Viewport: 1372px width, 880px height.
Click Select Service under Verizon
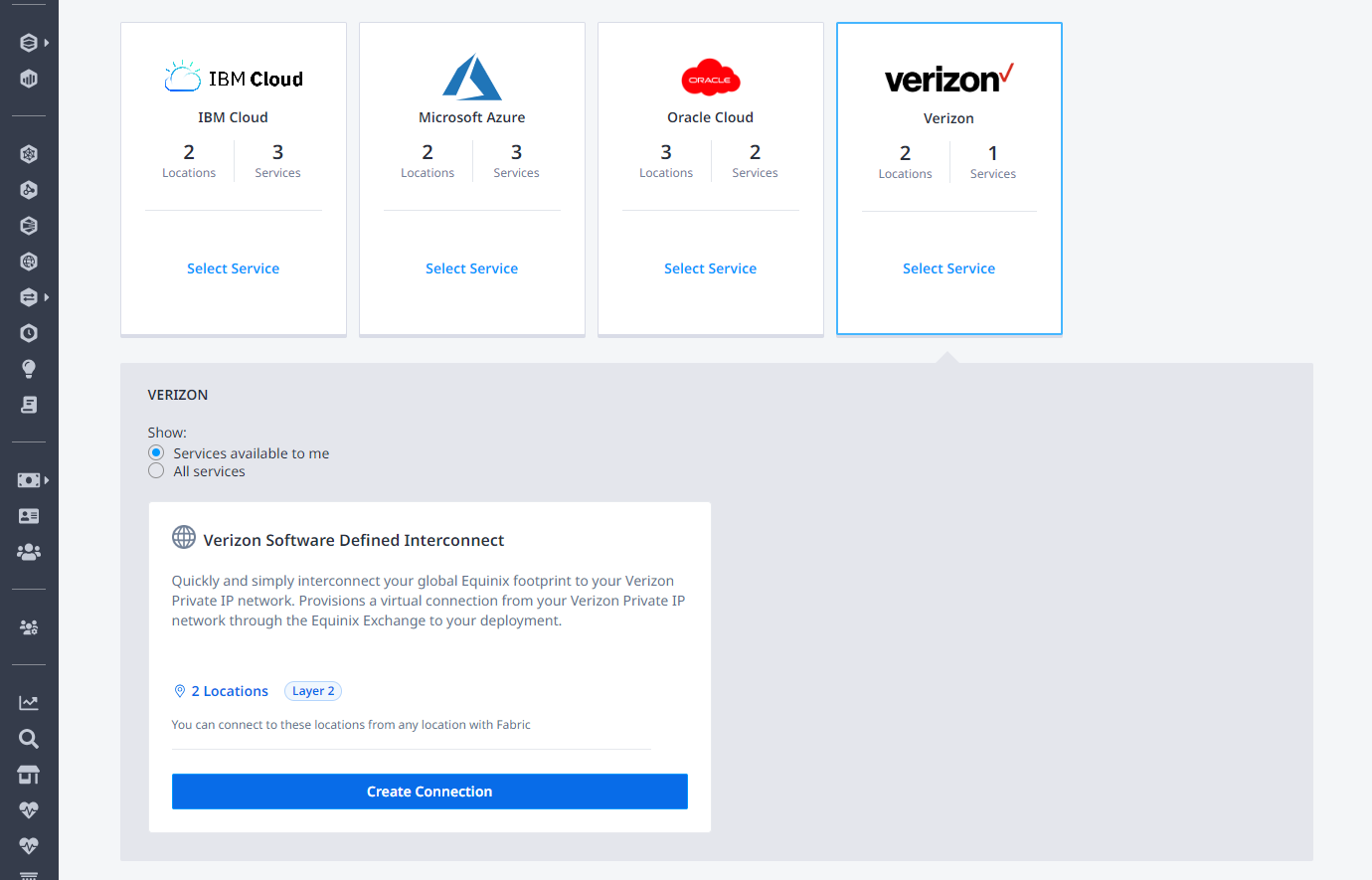point(949,268)
